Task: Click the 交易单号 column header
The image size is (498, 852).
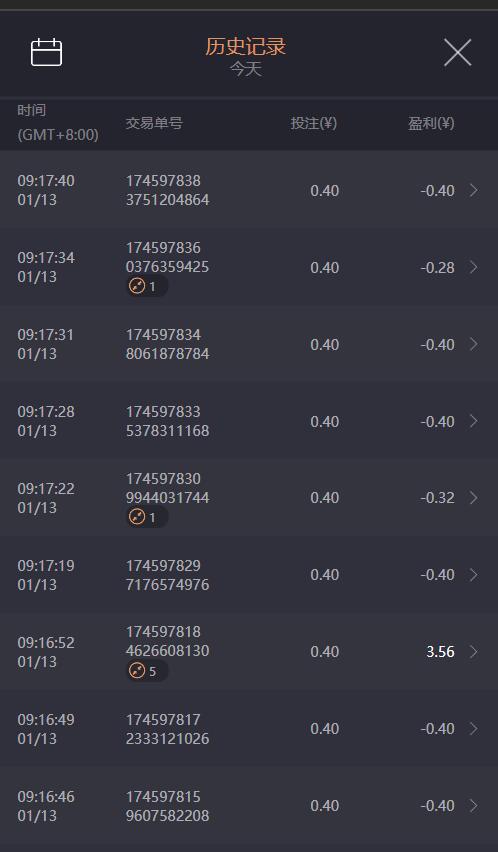Action: pos(154,123)
